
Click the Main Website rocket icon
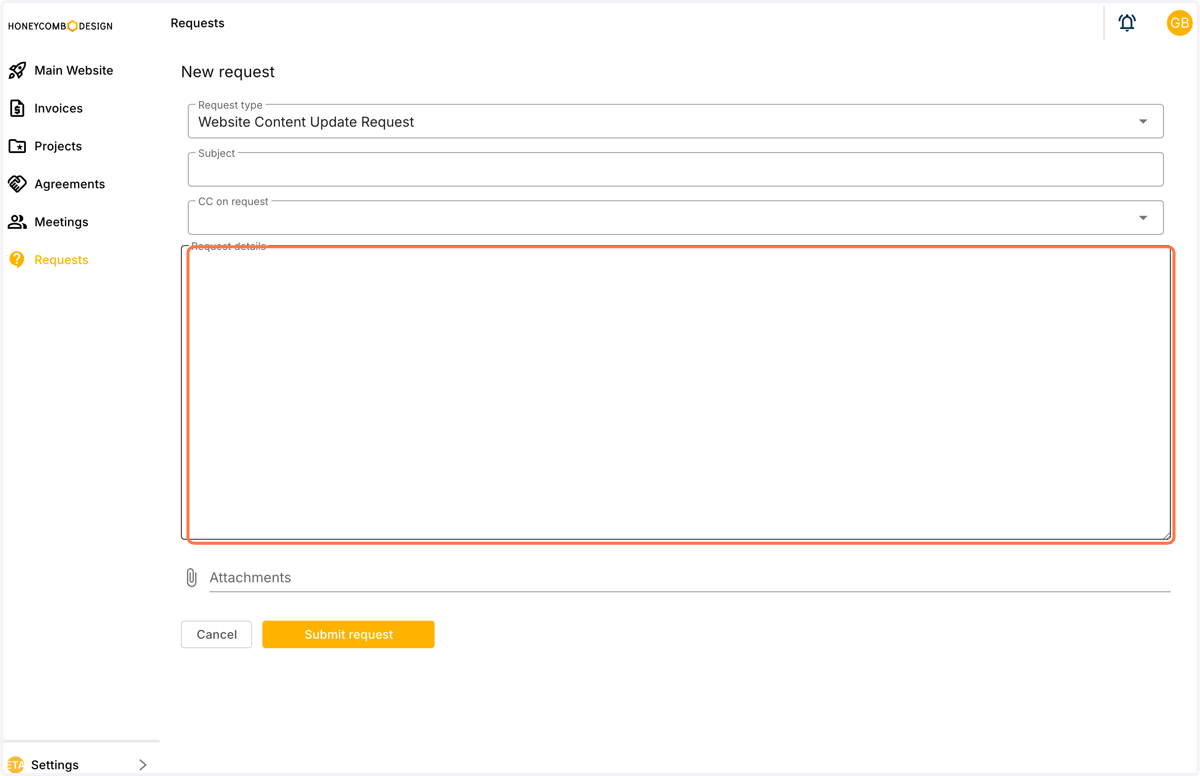pyautogui.click(x=17, y=71)
